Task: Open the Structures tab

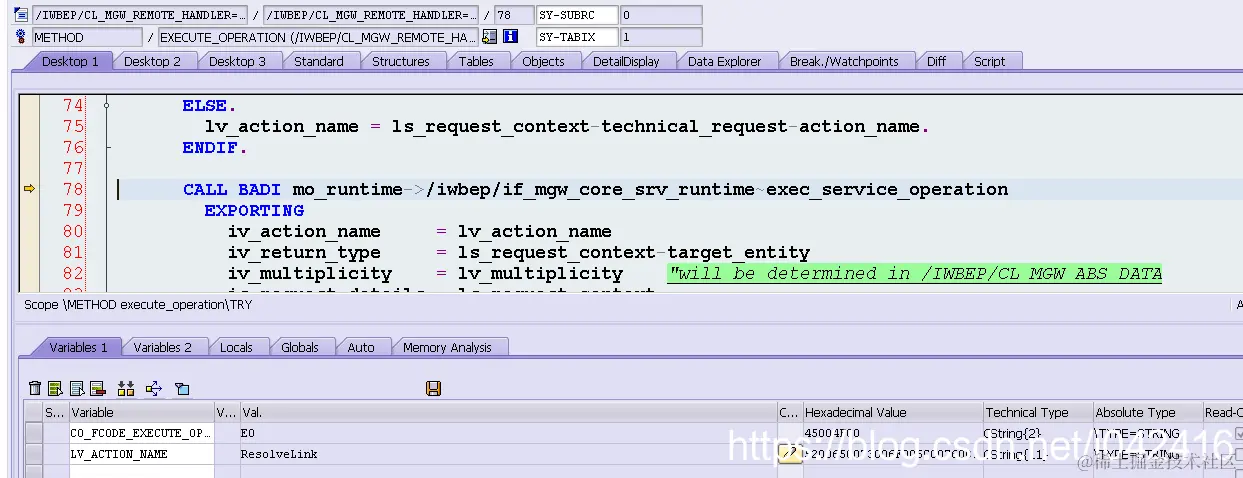Action: coord(401,61)
